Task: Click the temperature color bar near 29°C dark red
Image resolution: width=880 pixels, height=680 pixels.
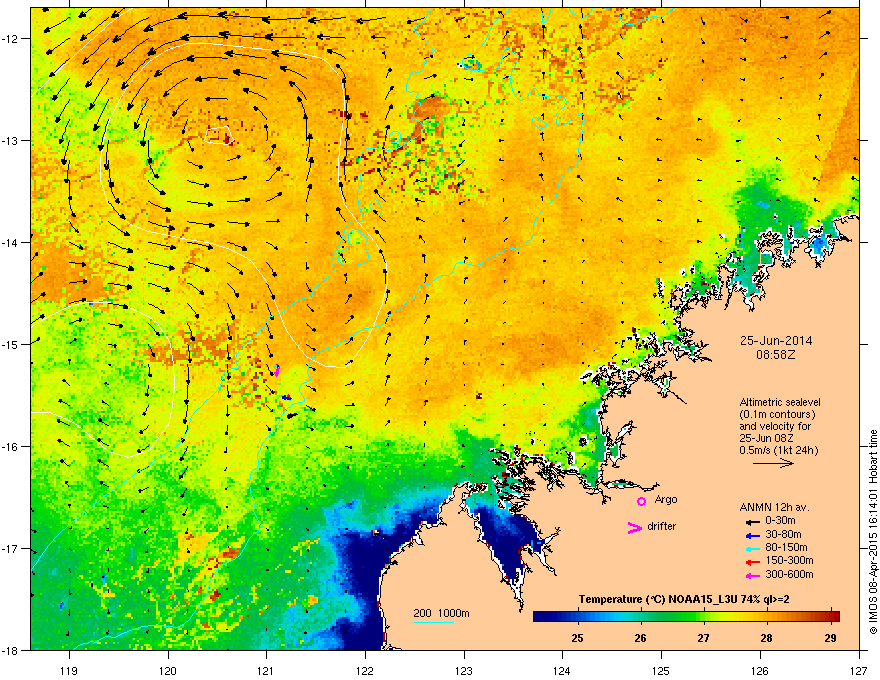Action: click(x=831, y=616)
